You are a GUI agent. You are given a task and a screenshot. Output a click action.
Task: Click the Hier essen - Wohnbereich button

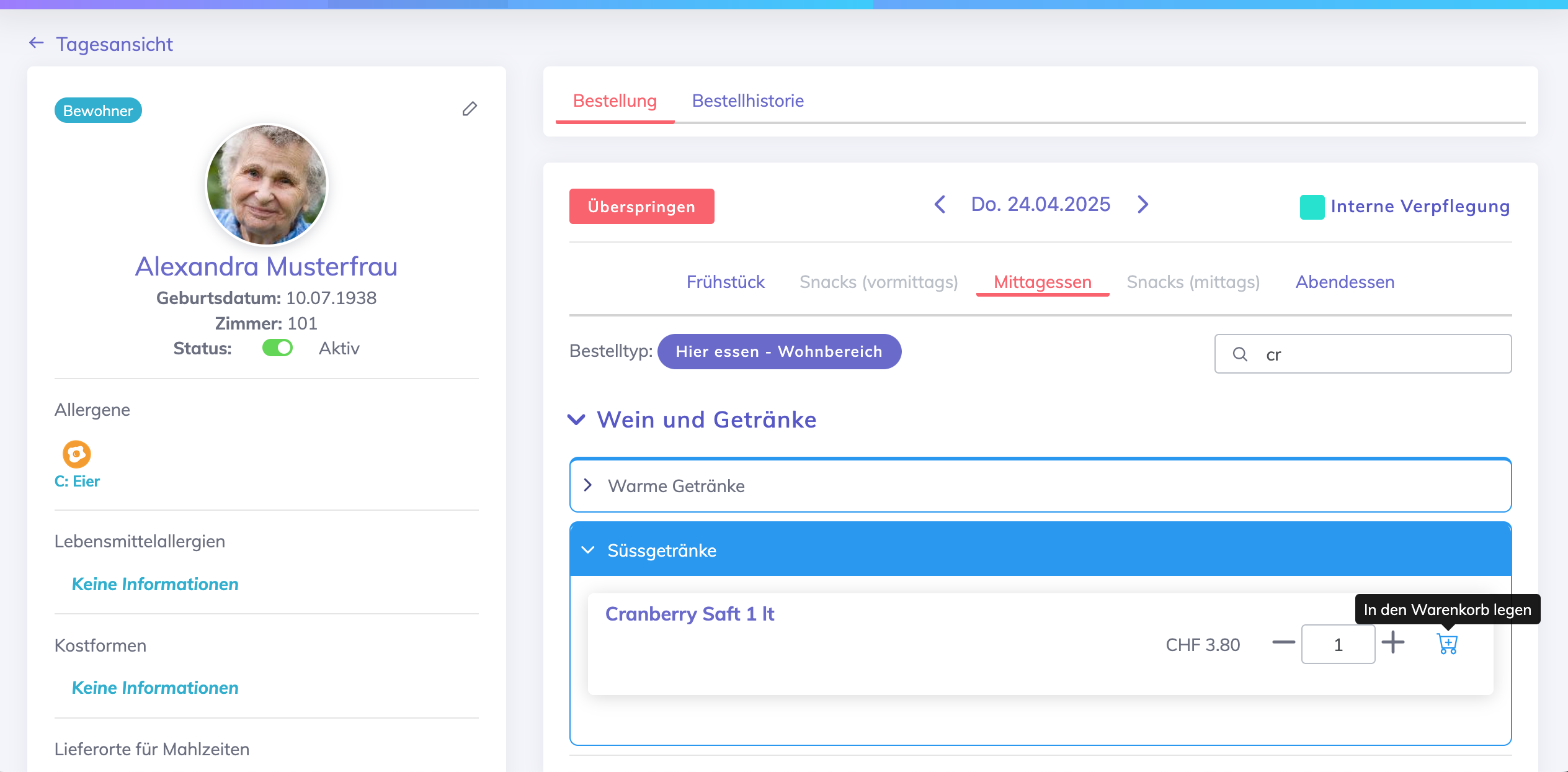pyautogui.click(x=779, y=351)
